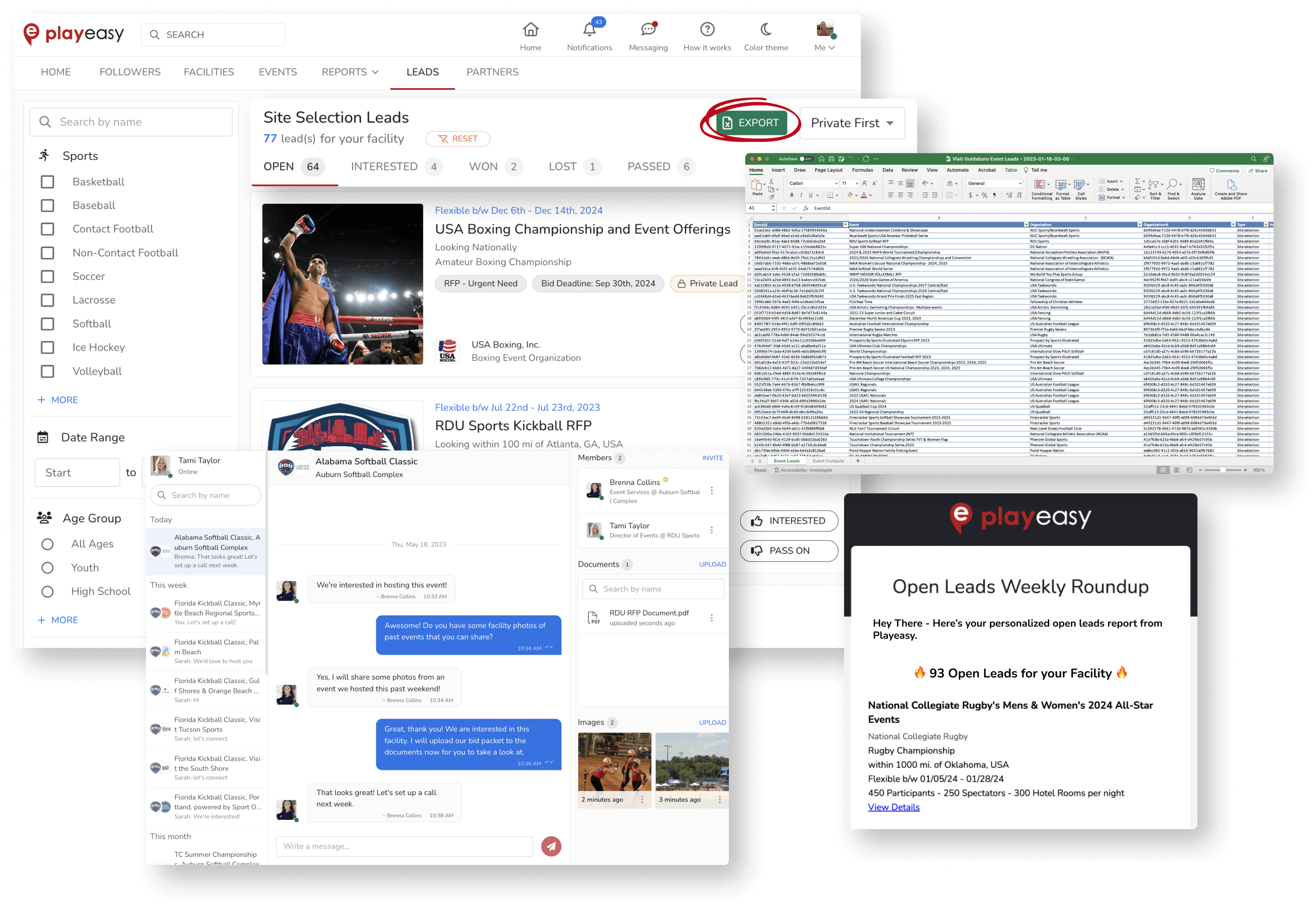The width and height of the screenshot is (1316, 907).
Task: Check the Non-Contact Football filter
Action: click(x=48, y=253)
